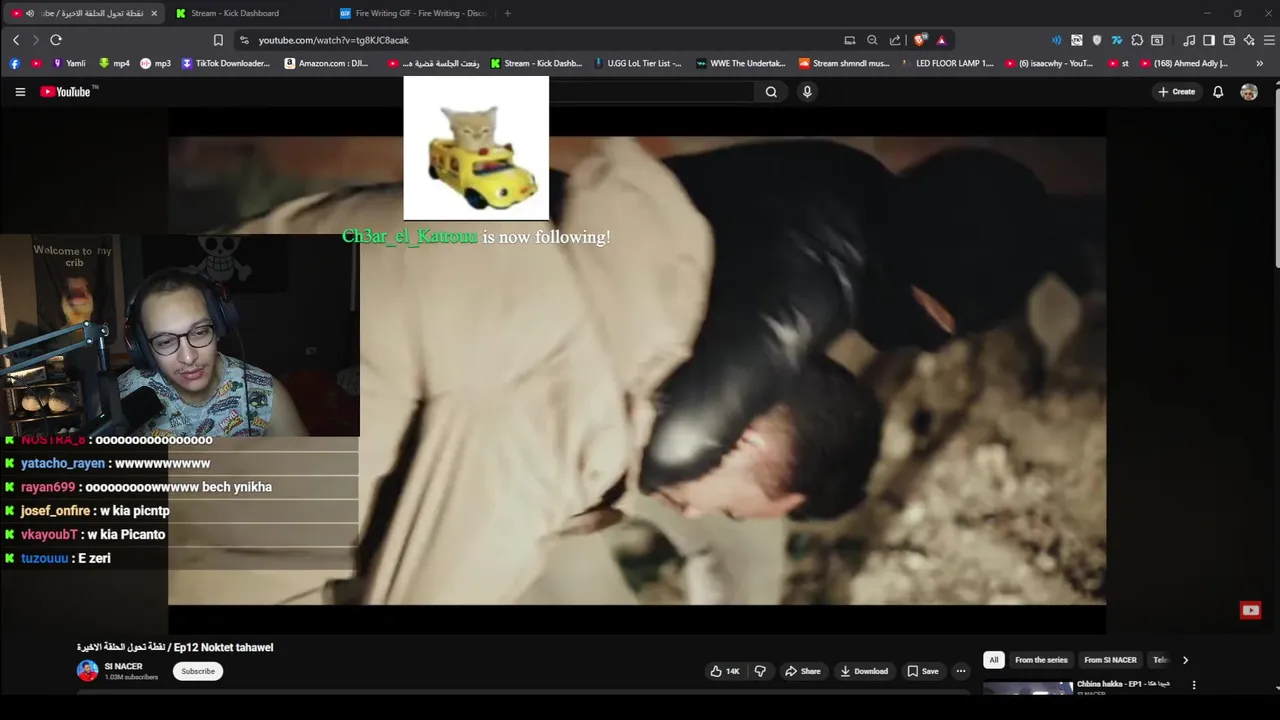
Task: Click the Create button on YouTube
Action: (1176, 92)
